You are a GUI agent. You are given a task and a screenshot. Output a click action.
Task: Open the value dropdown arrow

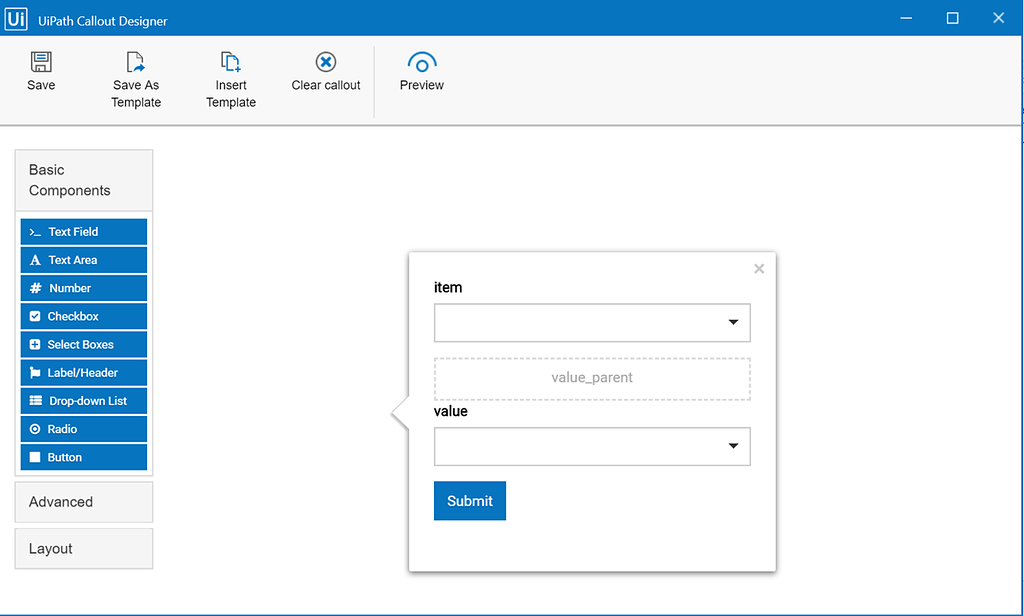pyautogui.click(x=733, y=446)
